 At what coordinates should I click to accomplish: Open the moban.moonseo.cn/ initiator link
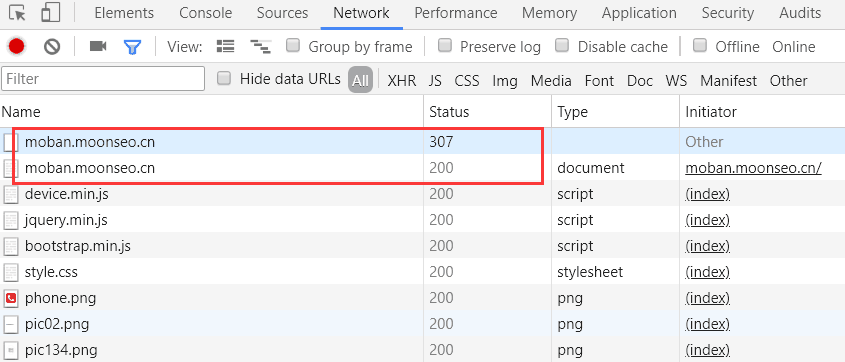753,169
